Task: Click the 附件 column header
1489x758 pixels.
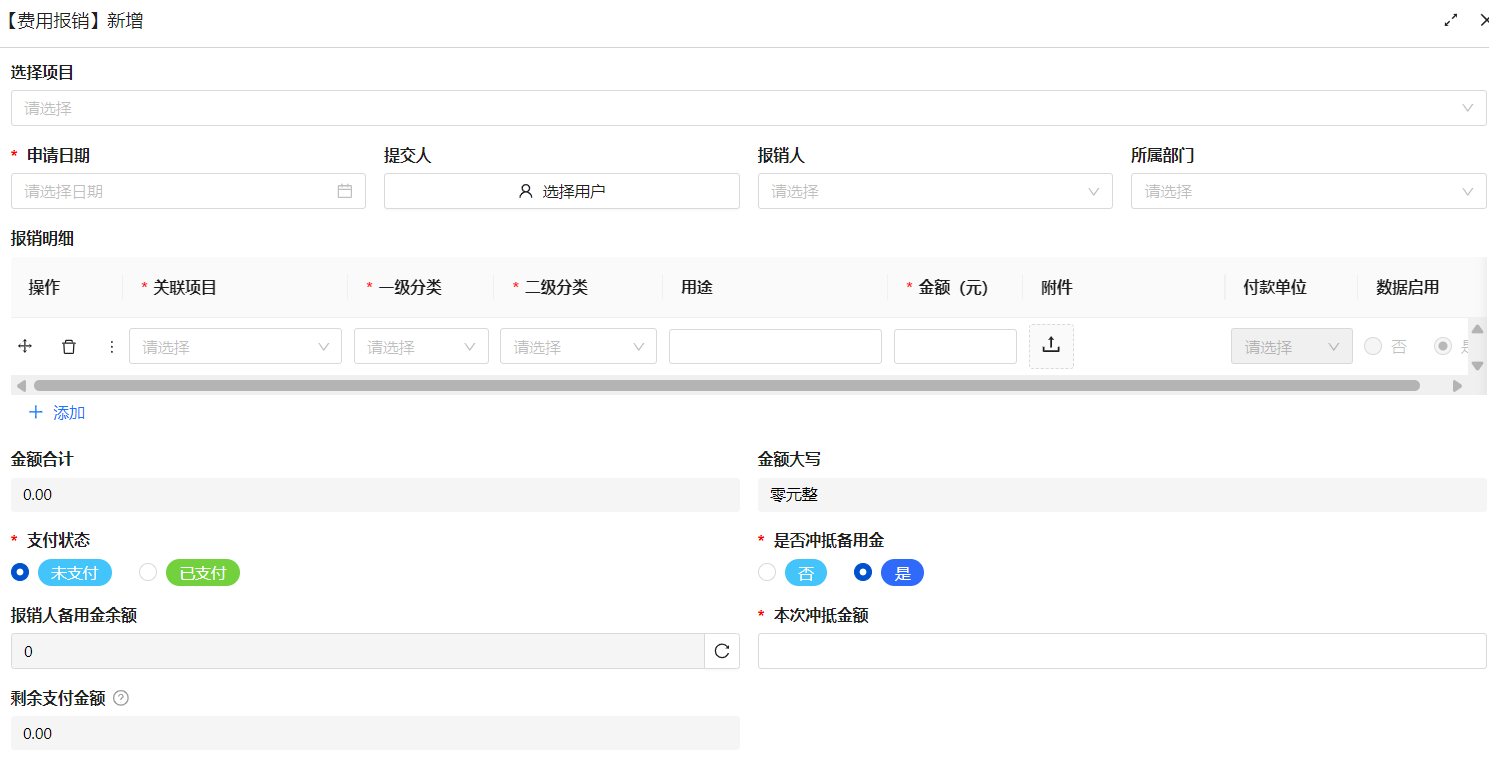Action: [1057, 287]
